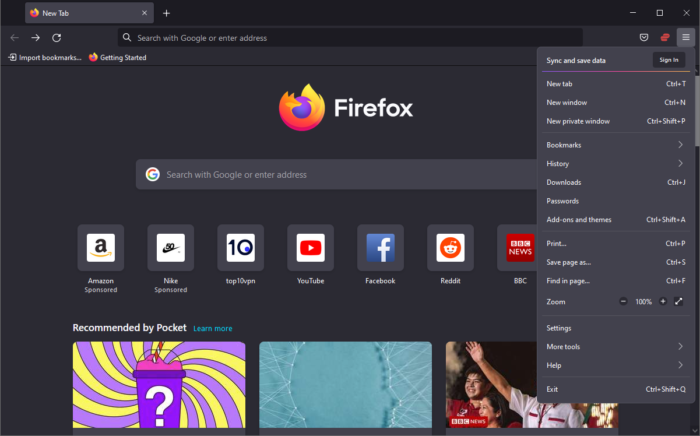Screen dimensions: 700x436
Task: Open Getting Started bookmark
Action: point(117,57)
